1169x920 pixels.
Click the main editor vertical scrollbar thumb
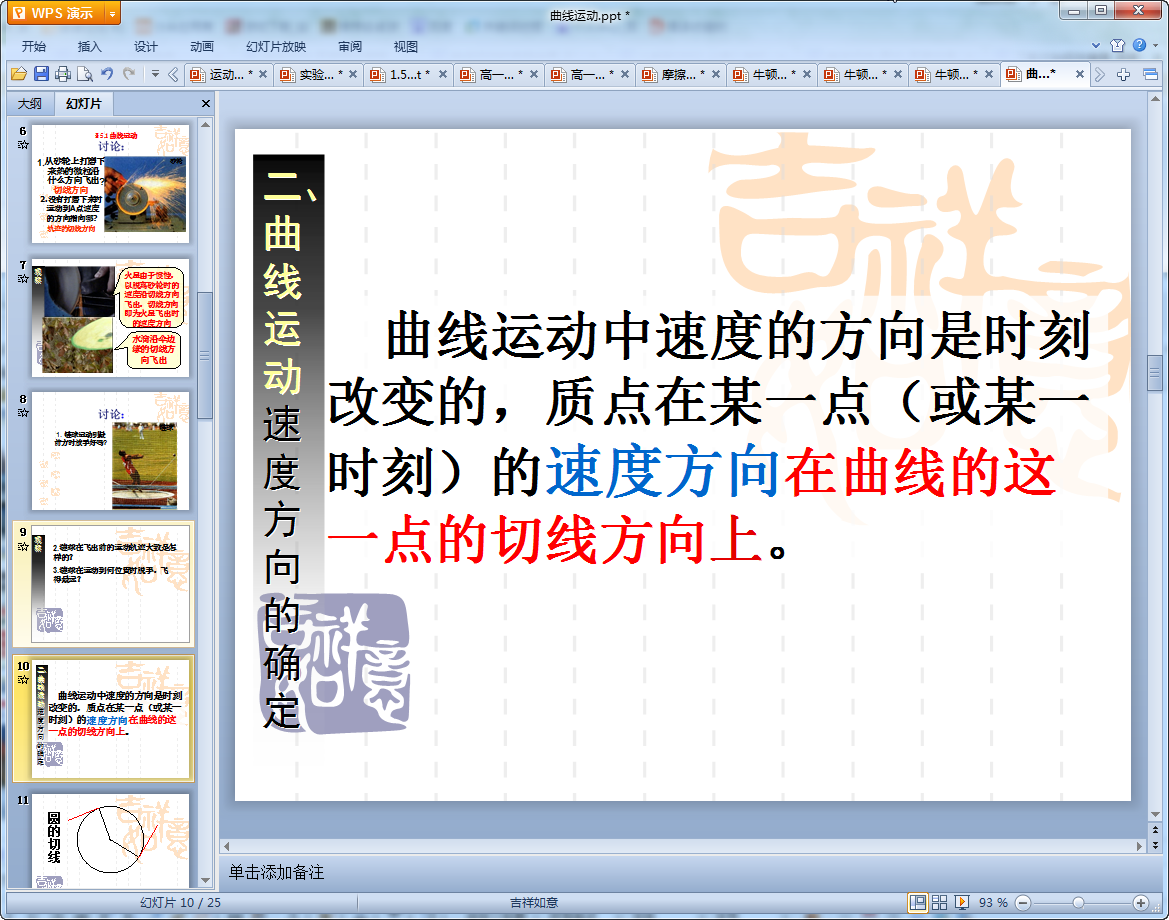tap(1155, 374)
